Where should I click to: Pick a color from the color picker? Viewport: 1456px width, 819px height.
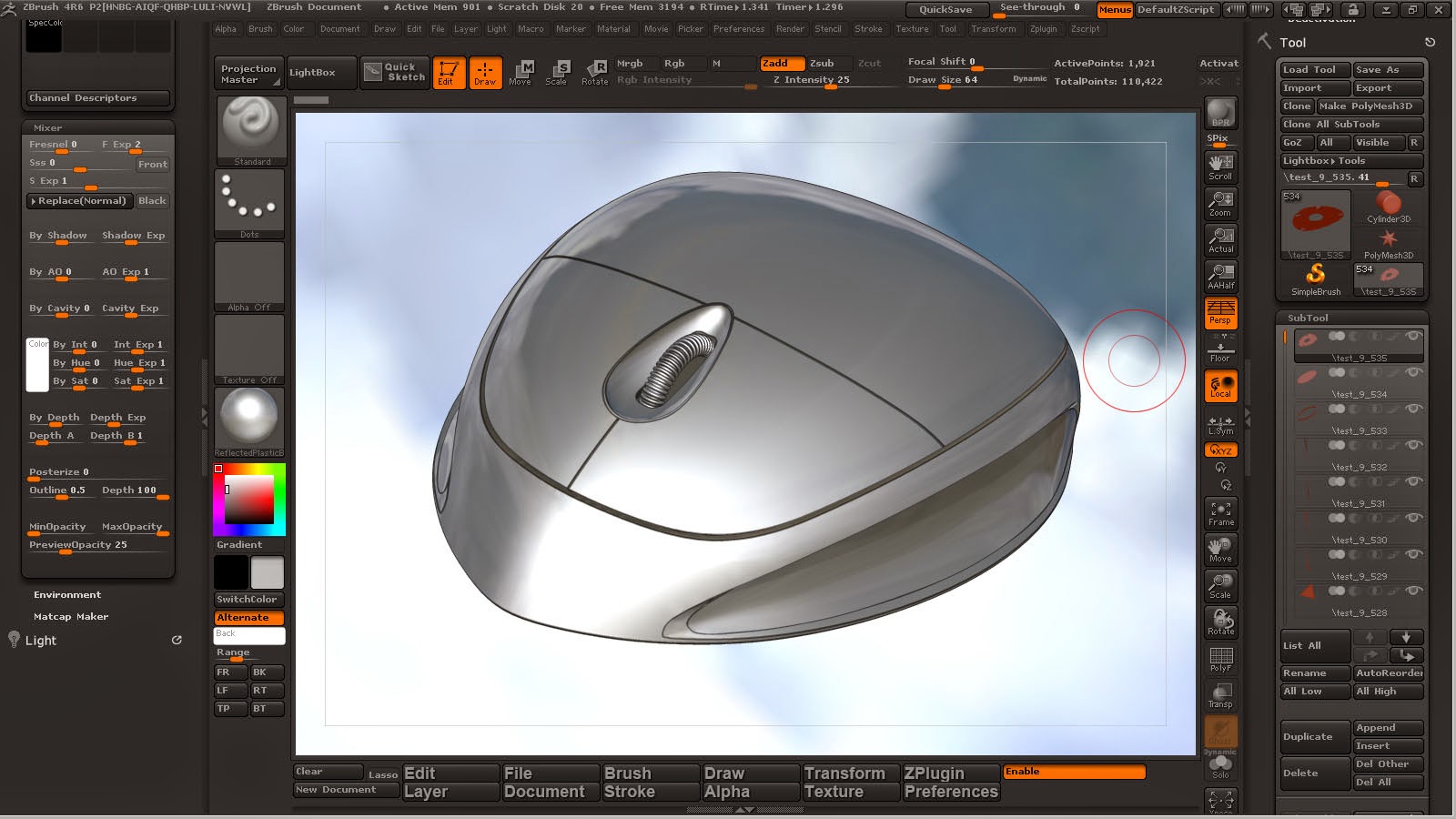point(248,500)
